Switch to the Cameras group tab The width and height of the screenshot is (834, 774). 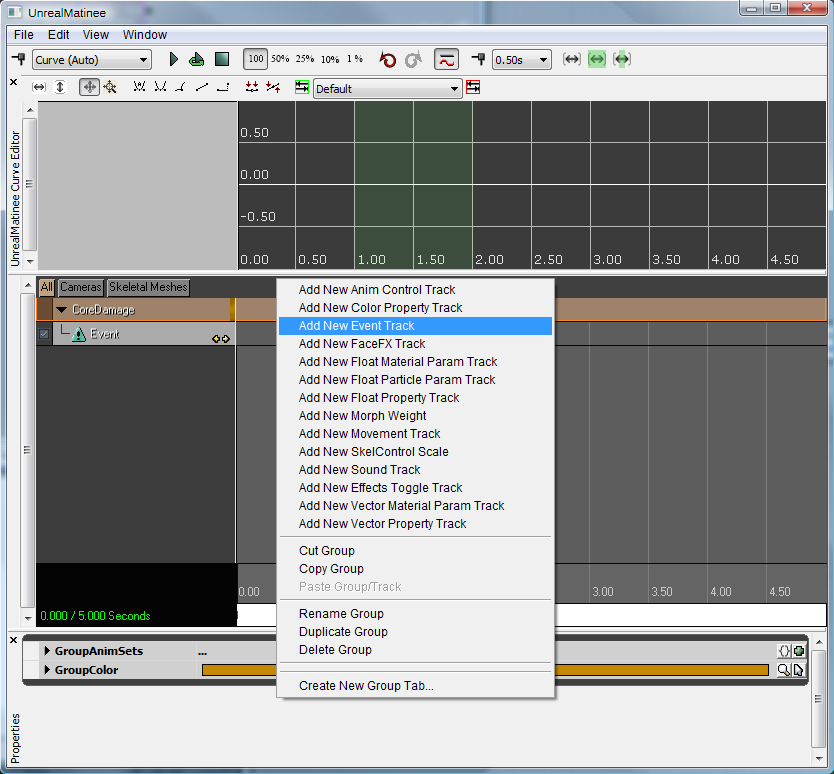coord(80,287)
